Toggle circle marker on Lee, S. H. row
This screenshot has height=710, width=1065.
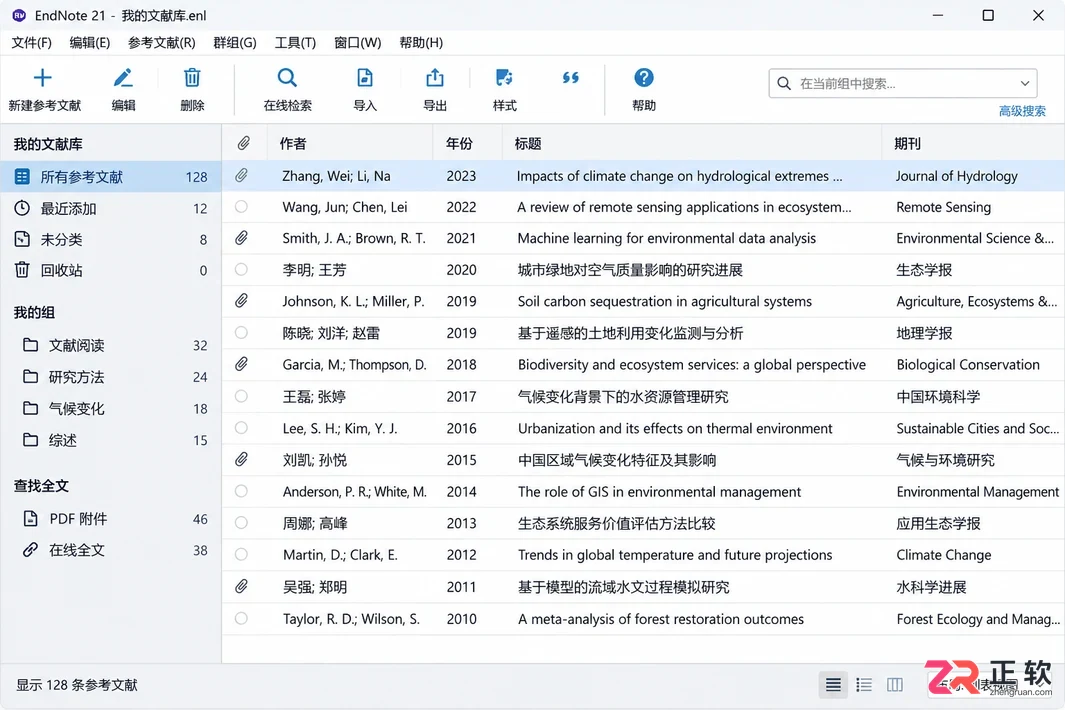coord(241,428)
